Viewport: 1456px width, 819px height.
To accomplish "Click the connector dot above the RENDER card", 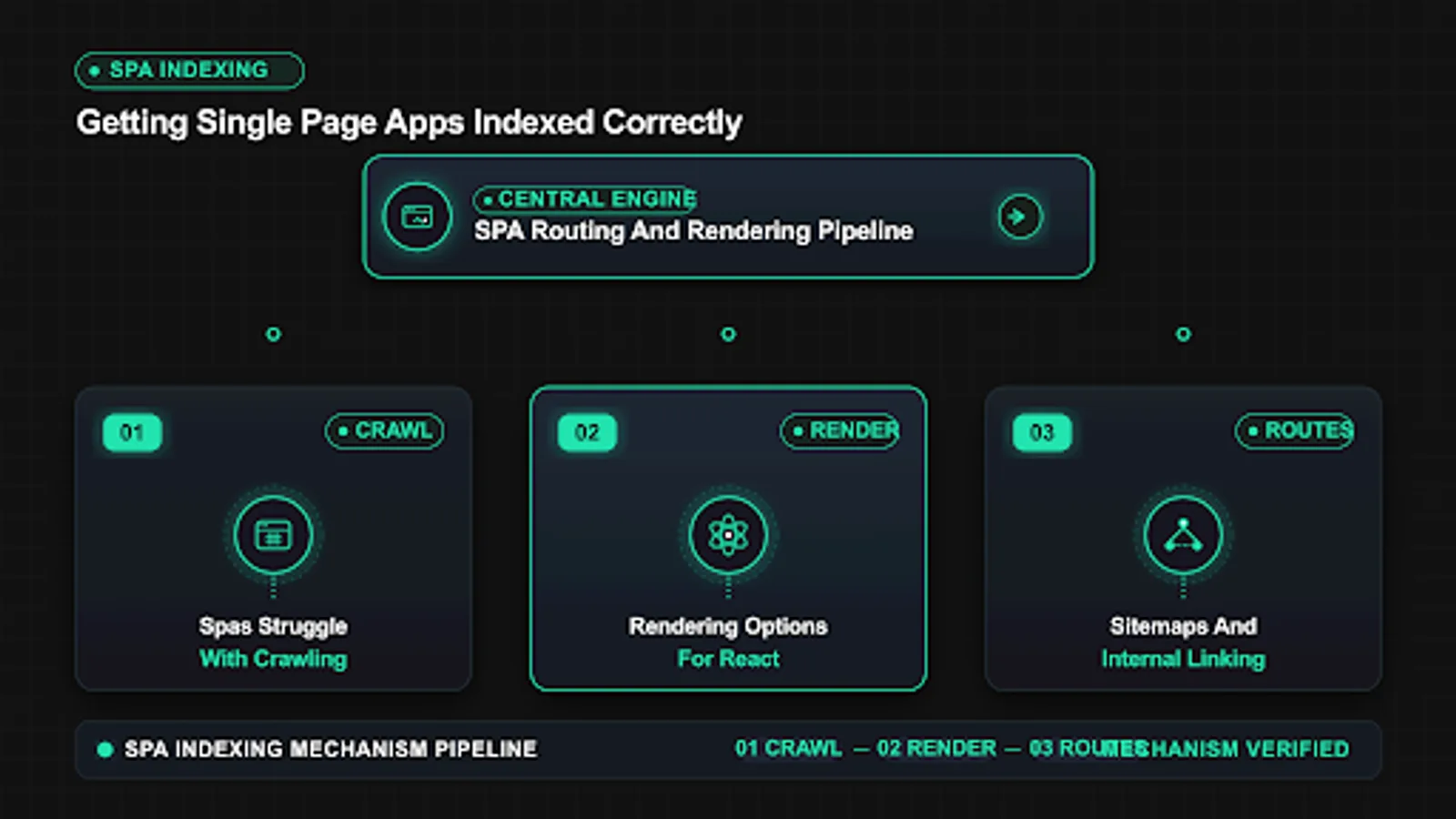I will pyautogui.click(x=728, y=334).
